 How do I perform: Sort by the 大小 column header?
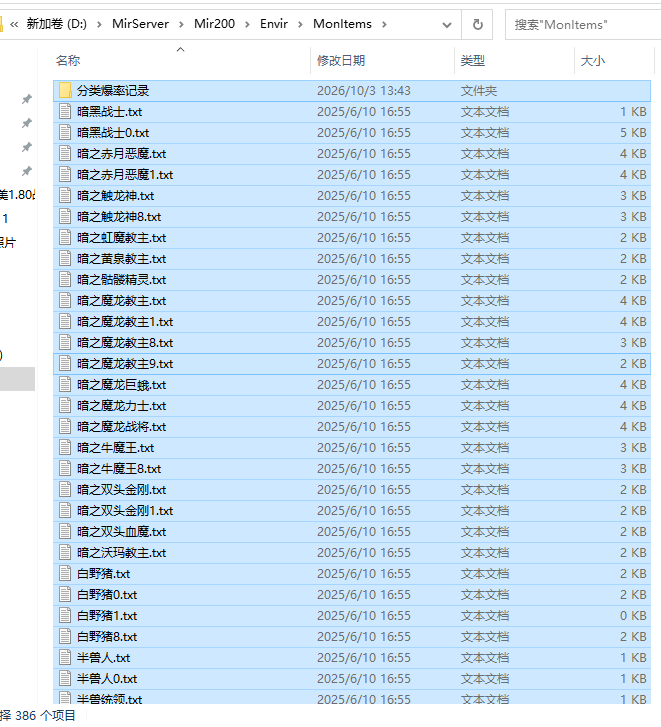click(593, 60)
